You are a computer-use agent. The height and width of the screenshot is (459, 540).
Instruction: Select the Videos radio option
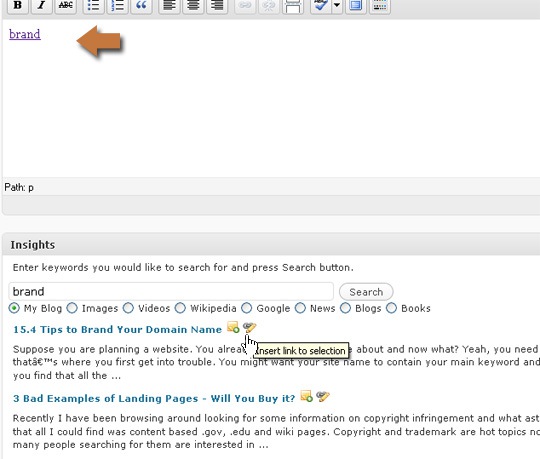[x=128, y=308]
